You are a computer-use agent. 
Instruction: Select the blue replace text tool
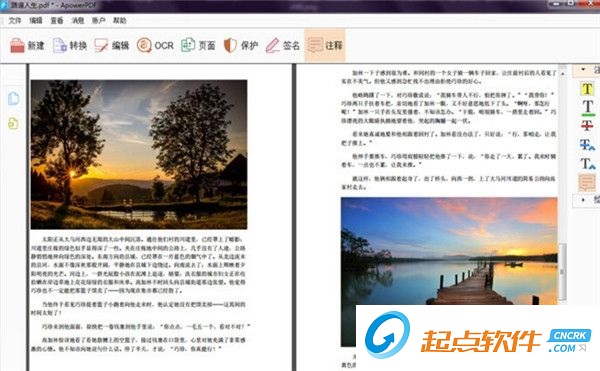(x=587, y=145)
